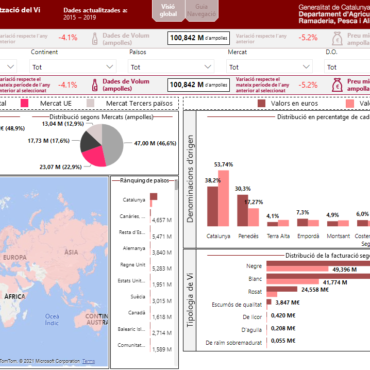This screenshot has height=370, width=370.
Task: Select the Mercat Tercers països legend swatch
Action: [x=90, y=103]
